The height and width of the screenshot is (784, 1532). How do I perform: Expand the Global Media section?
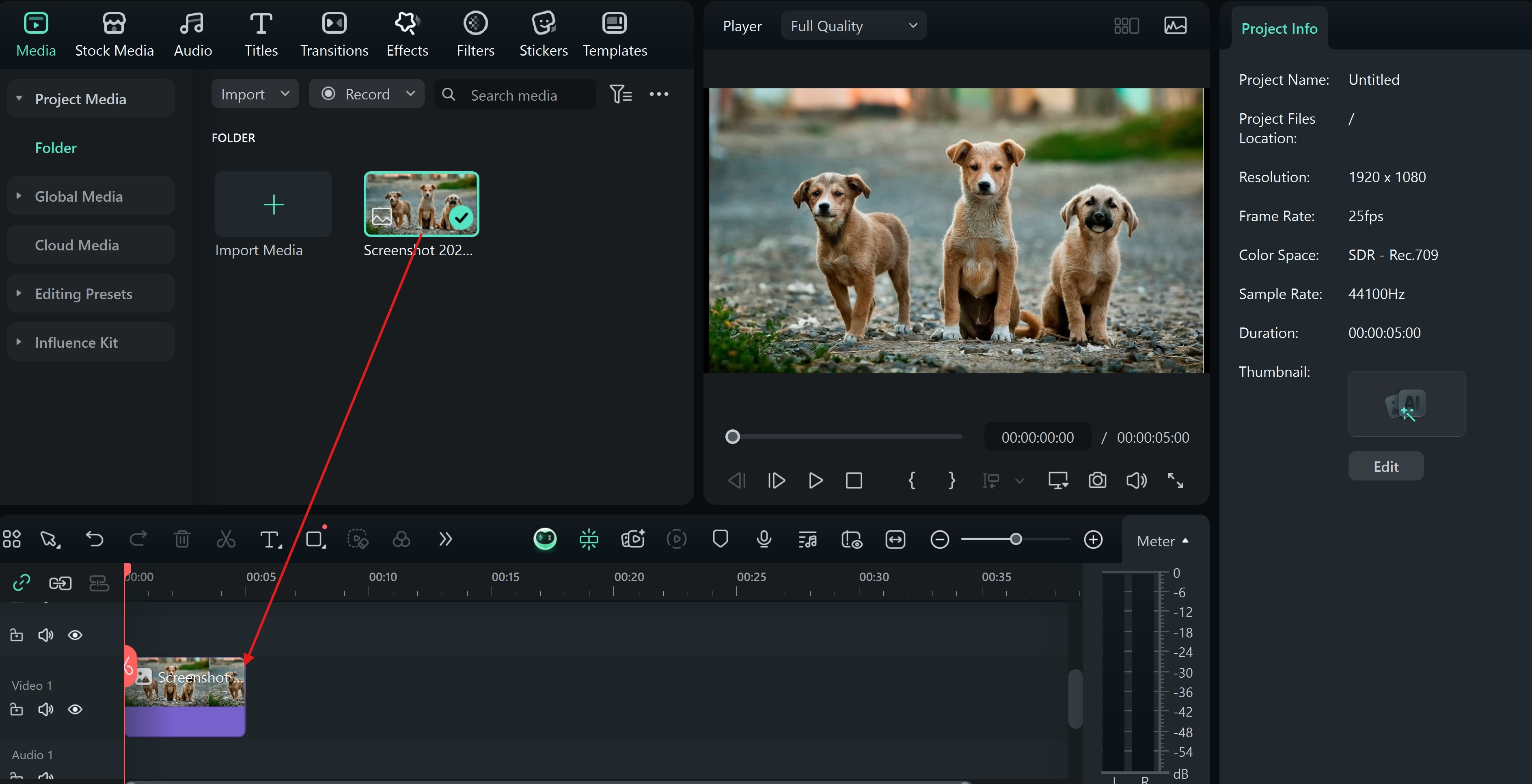click(x=19, y=196)
